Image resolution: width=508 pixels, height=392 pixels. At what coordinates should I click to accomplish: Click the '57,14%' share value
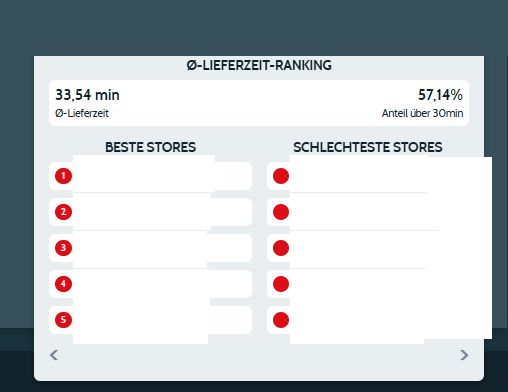[440, 95]
